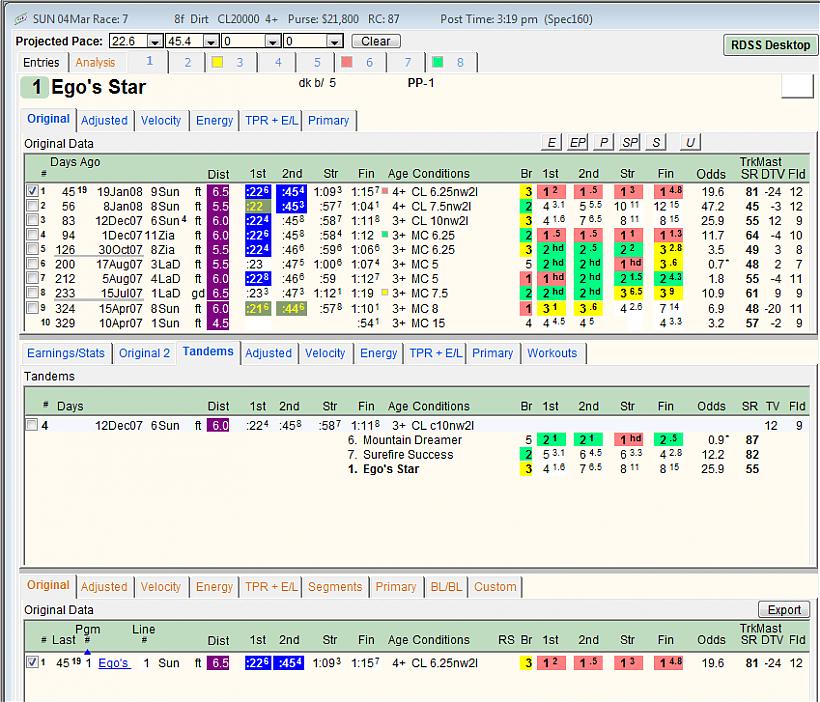This screenshot has height=702, width=820.
Task: Open the Ego's horse name link
Action: pos(113,663)
